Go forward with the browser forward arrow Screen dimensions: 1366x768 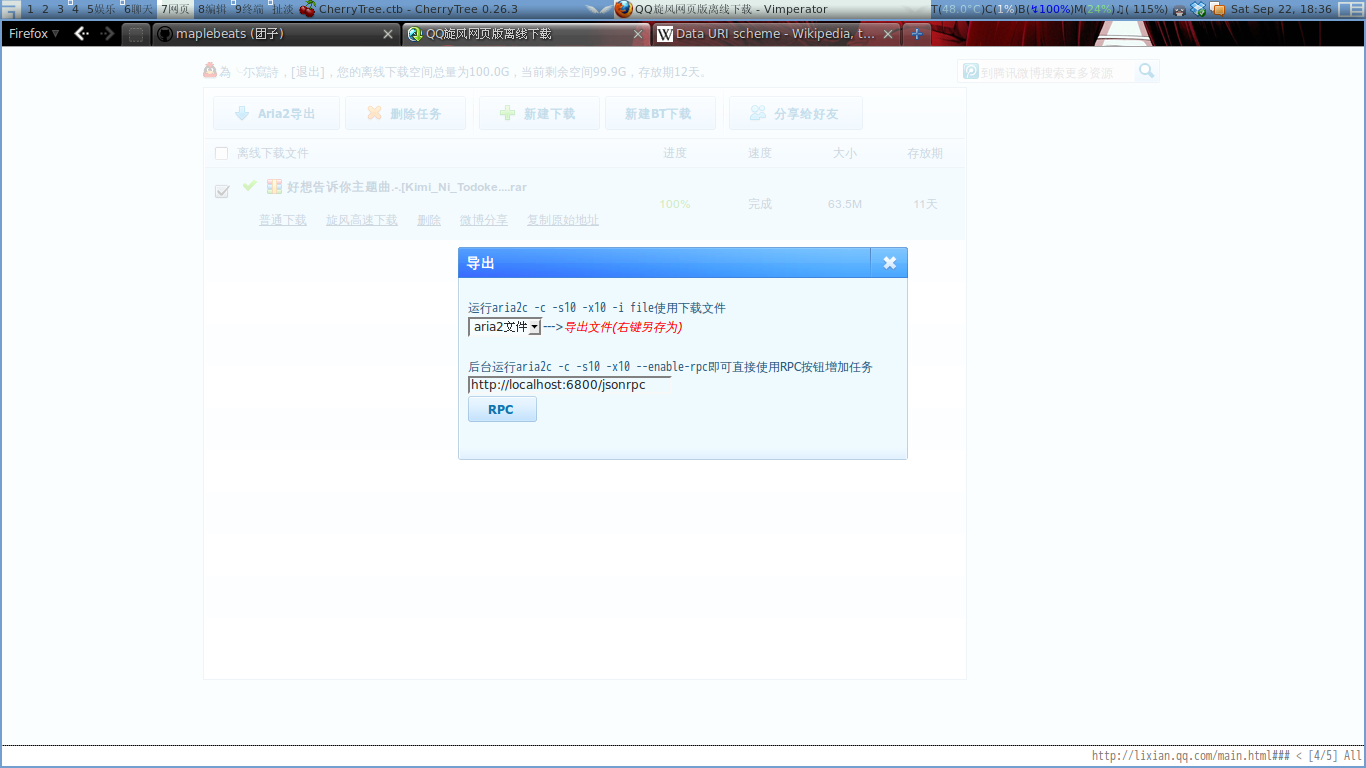coord(107,34)
